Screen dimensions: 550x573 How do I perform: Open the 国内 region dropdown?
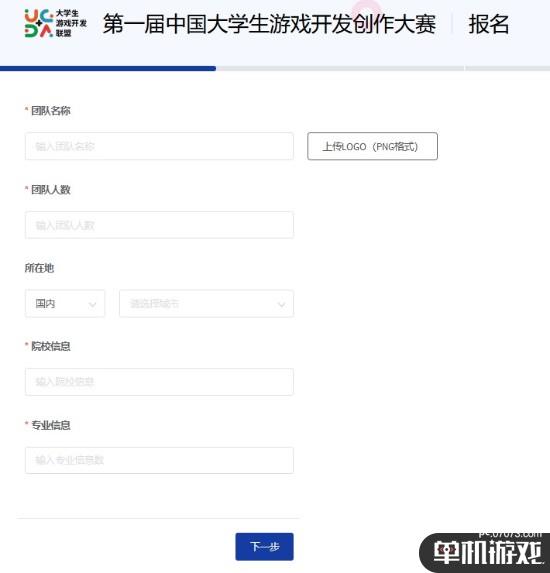click(65, 304)
